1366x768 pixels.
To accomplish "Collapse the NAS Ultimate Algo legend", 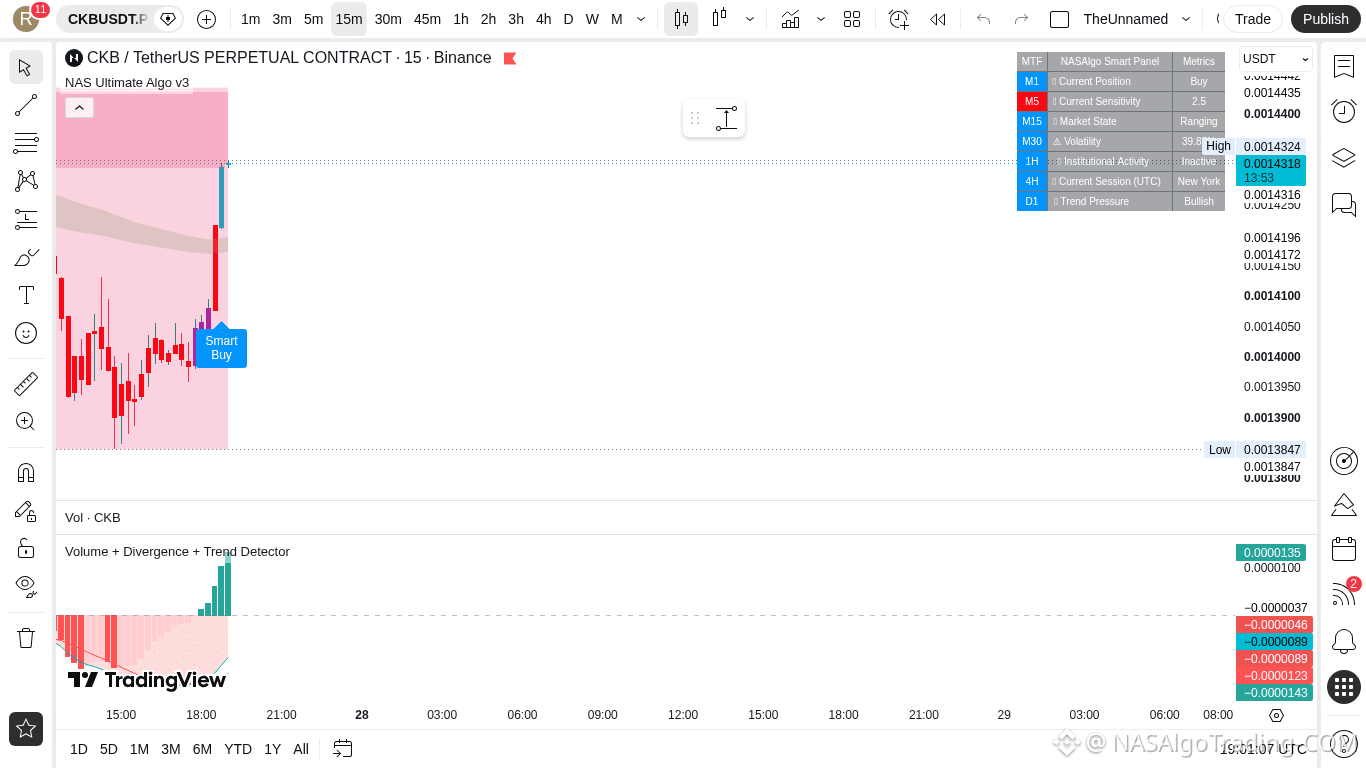I will click(79, 107).
